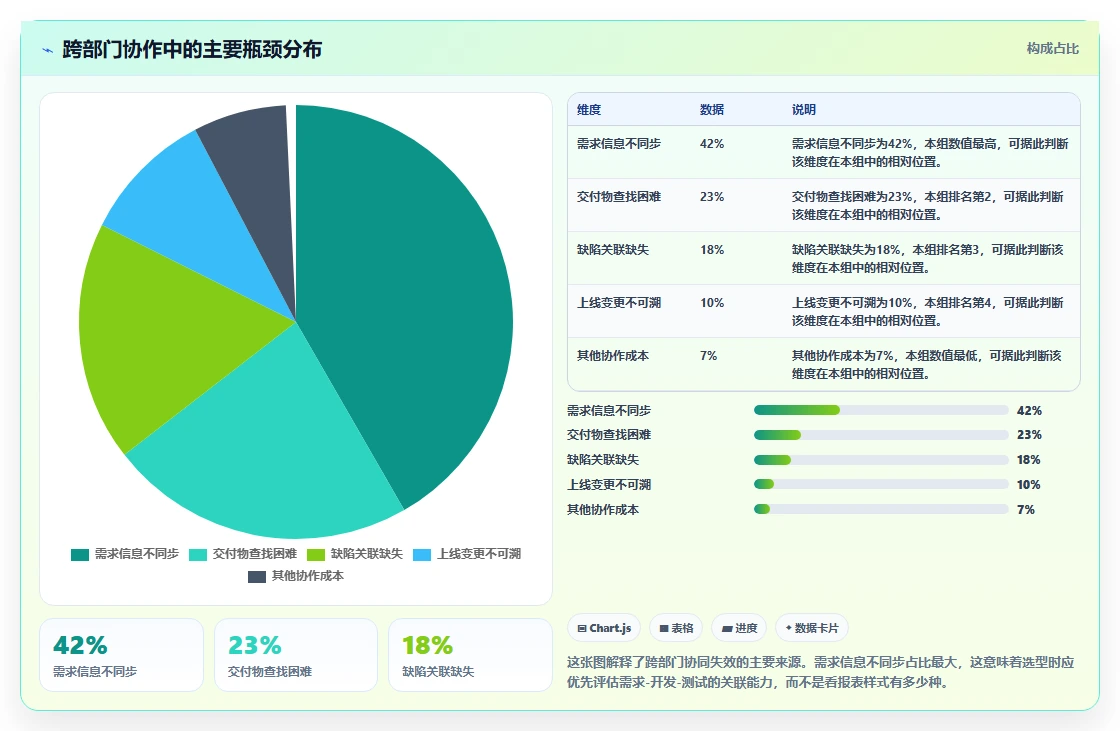Click the 维度 column header
The height and width of the screenshot is (731, 1120).
click(589, 109)
